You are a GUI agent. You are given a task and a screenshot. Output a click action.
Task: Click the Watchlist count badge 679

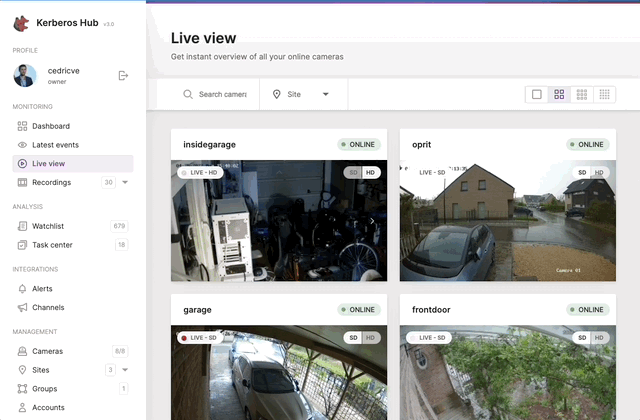pyautogui.click(x=119, y=226)
